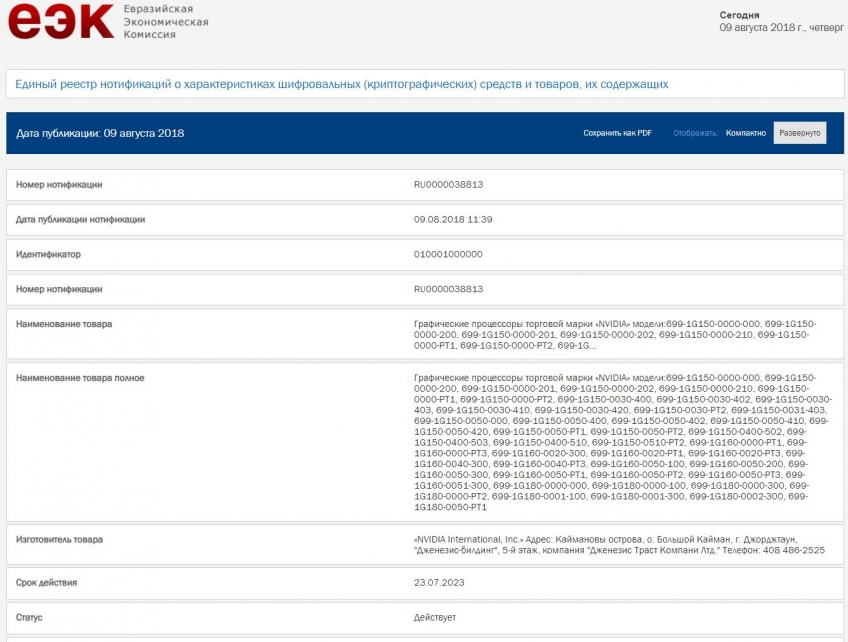
Task: Select the status value Действует
Action: (x=434, y=617)
